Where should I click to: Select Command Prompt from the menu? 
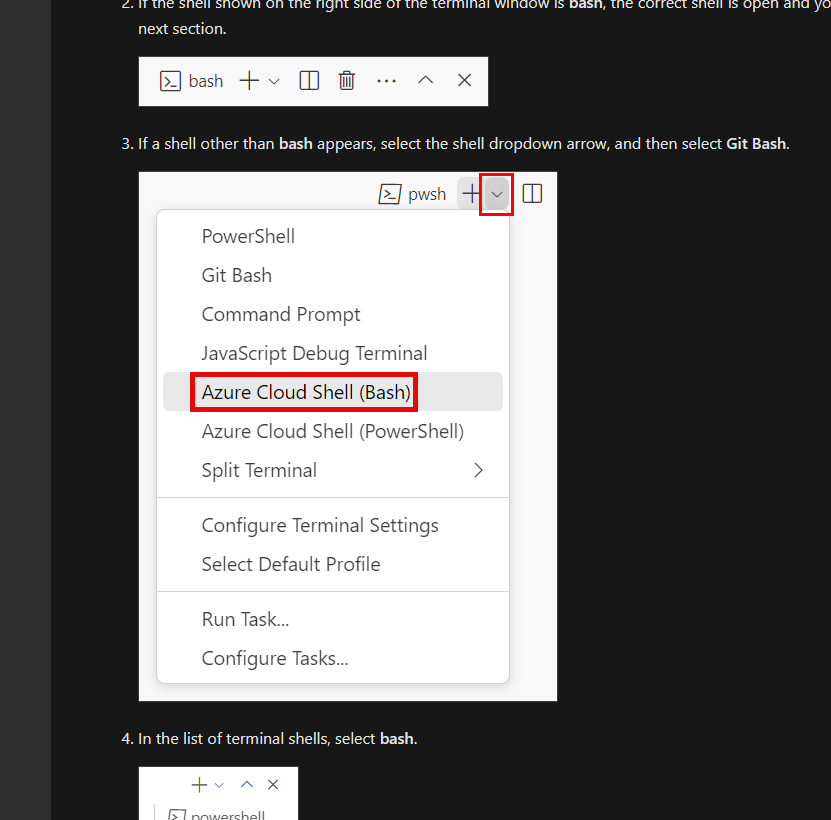[x=281, y=314]
